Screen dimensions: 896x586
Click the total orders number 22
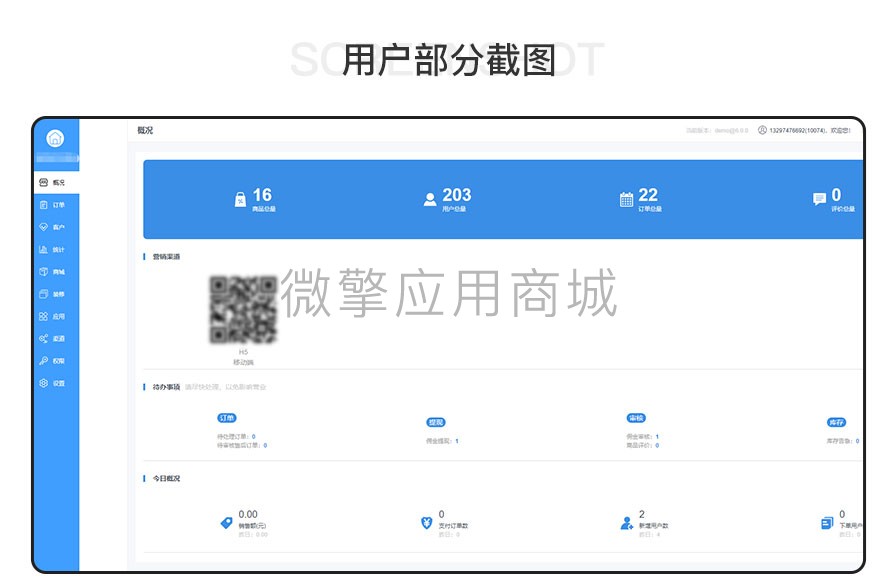coord(648,195)
